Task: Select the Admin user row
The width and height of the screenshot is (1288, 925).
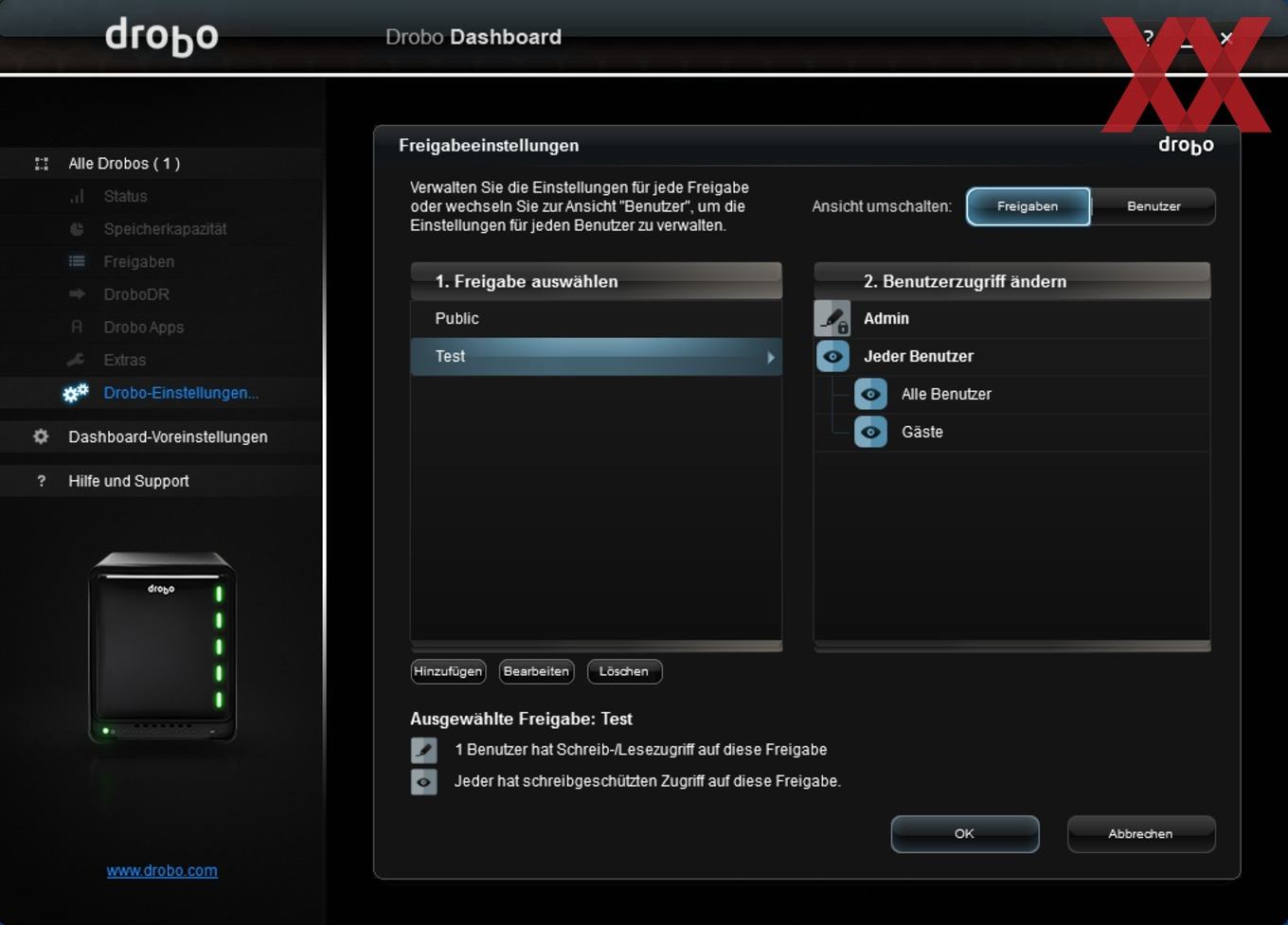Action: (1011, 319)
